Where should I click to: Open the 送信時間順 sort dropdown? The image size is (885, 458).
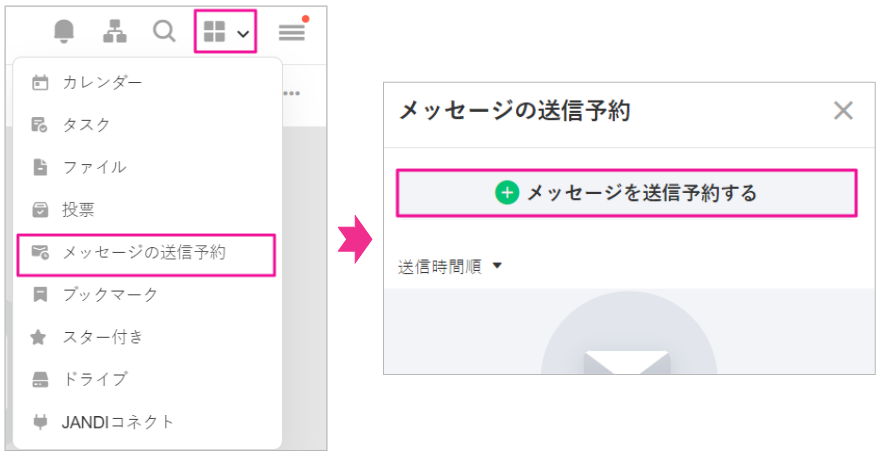pos(450,266)
